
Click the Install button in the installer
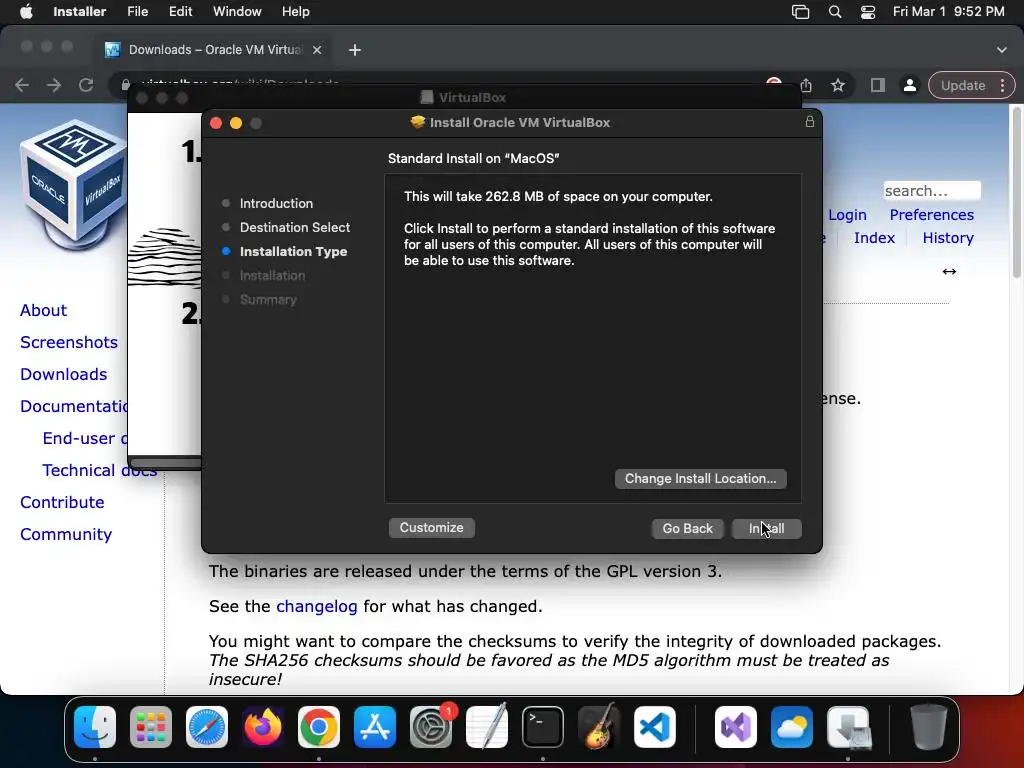coord(766,528)
